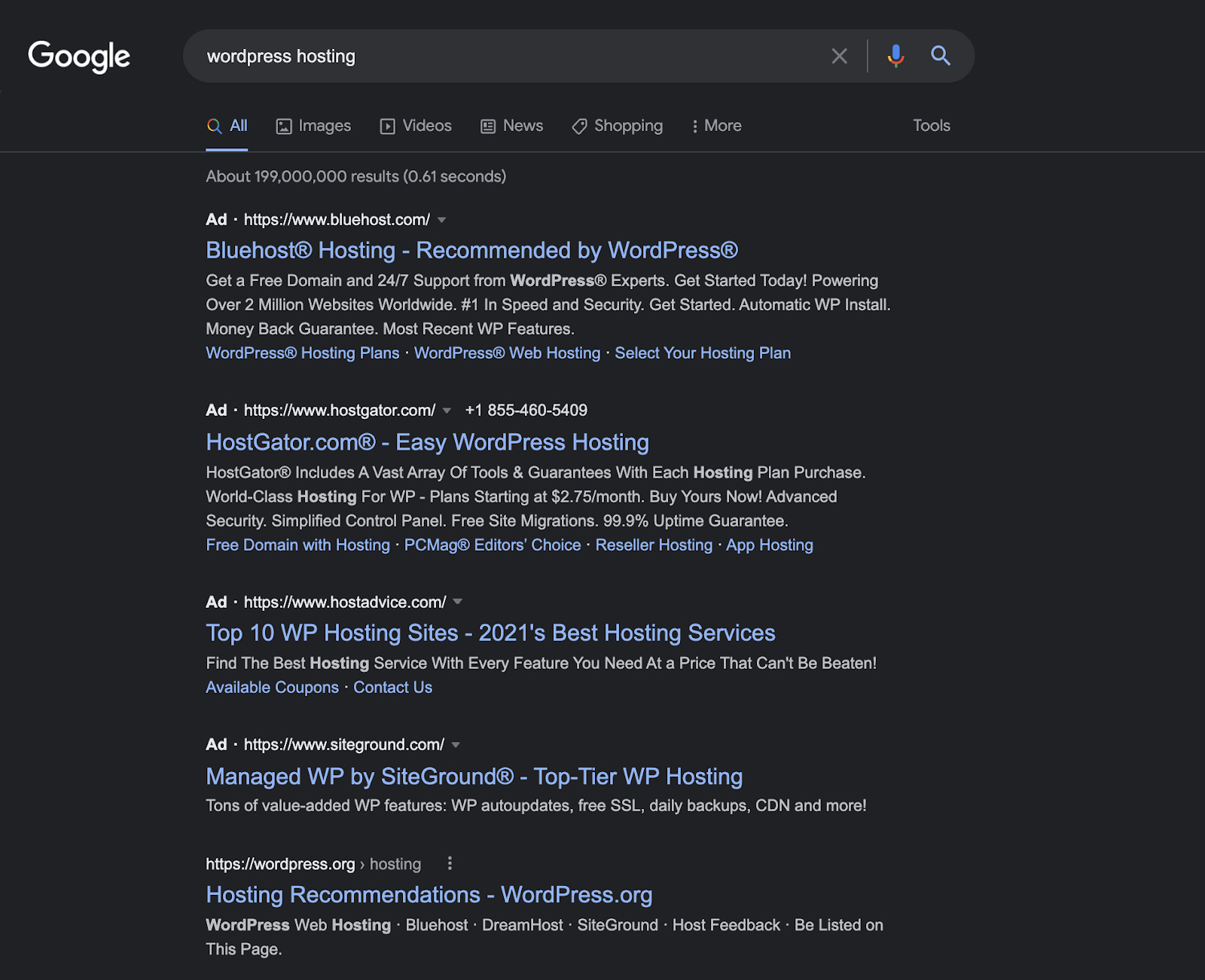
Task: Expand the HostGator ad dropdown arrow
Action: tap(447, 411)
